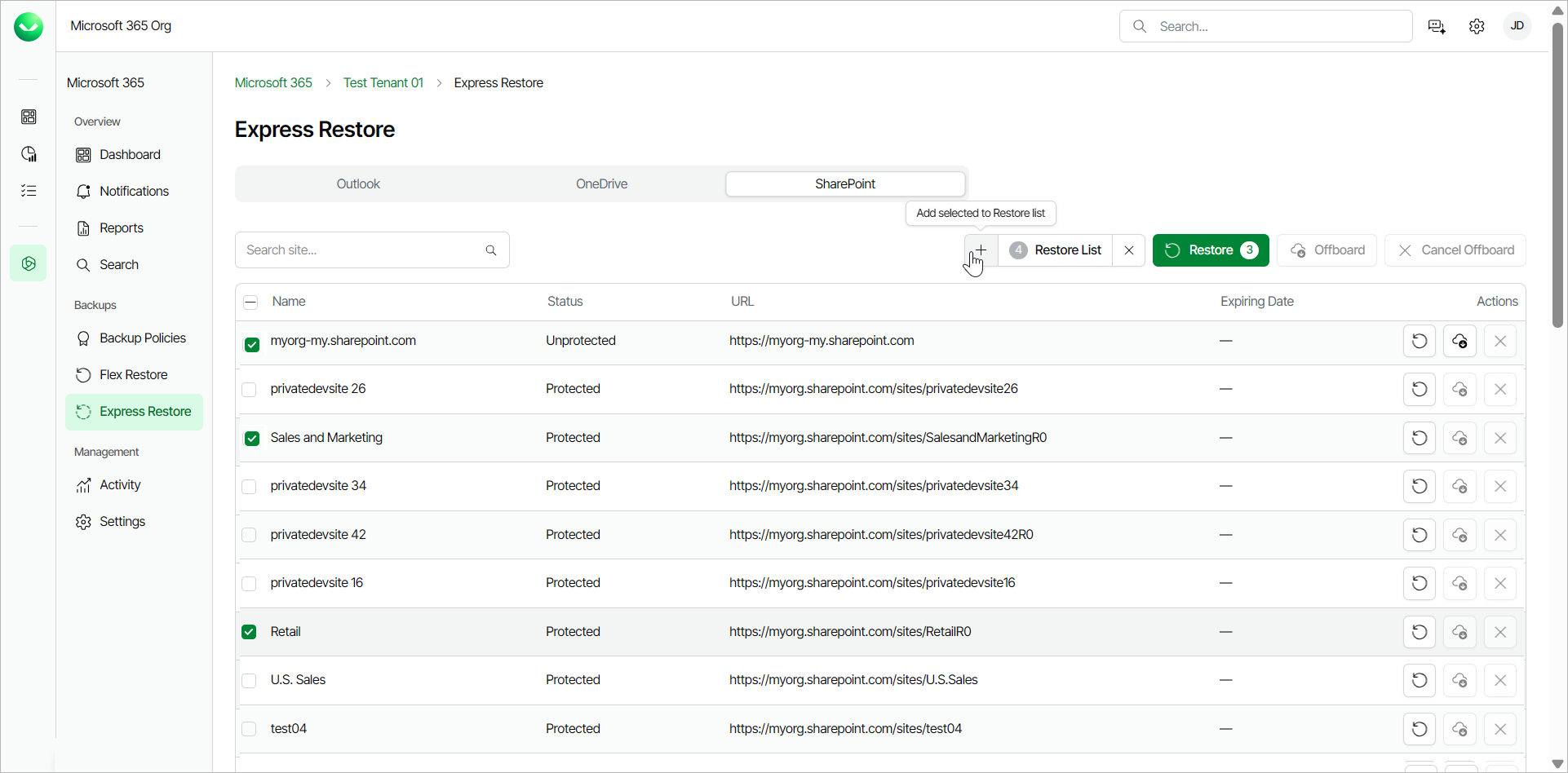Click restore icon for test04 row

[x=1420, y=729]
